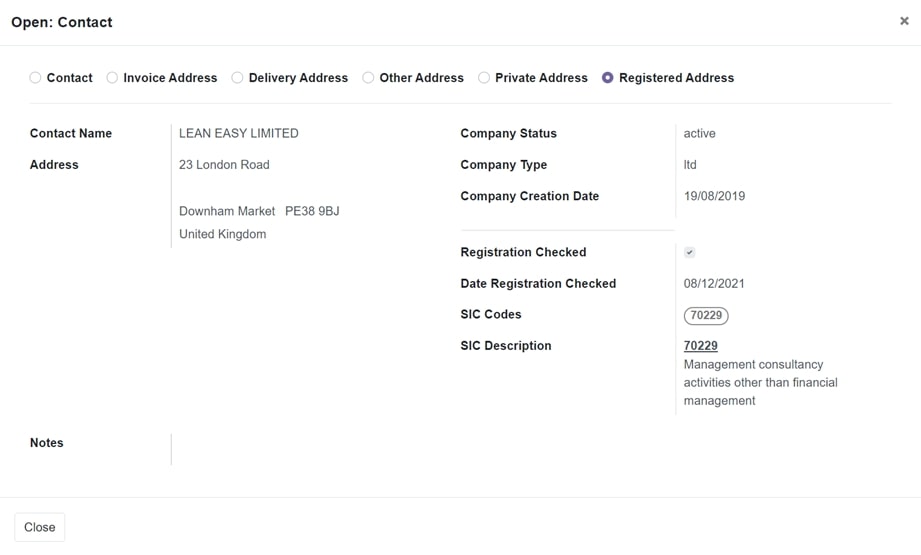Choose the Private Address radio option

coord(484,78)
